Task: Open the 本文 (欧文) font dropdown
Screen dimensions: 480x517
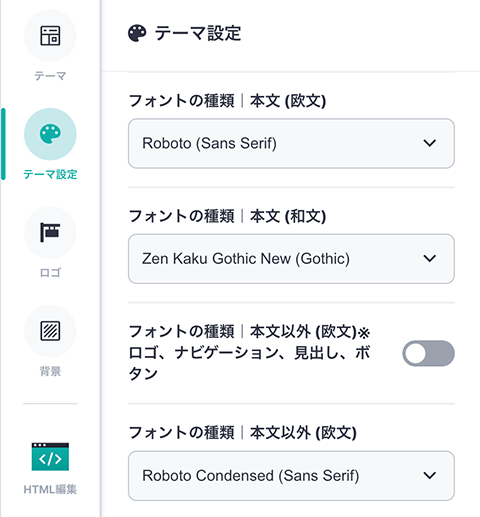Action: [291, 143]
